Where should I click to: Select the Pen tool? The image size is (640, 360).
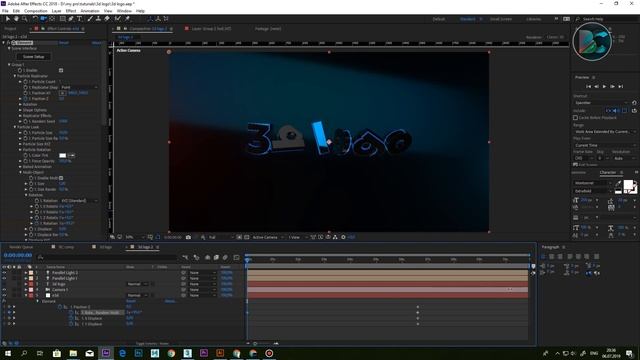71,19
